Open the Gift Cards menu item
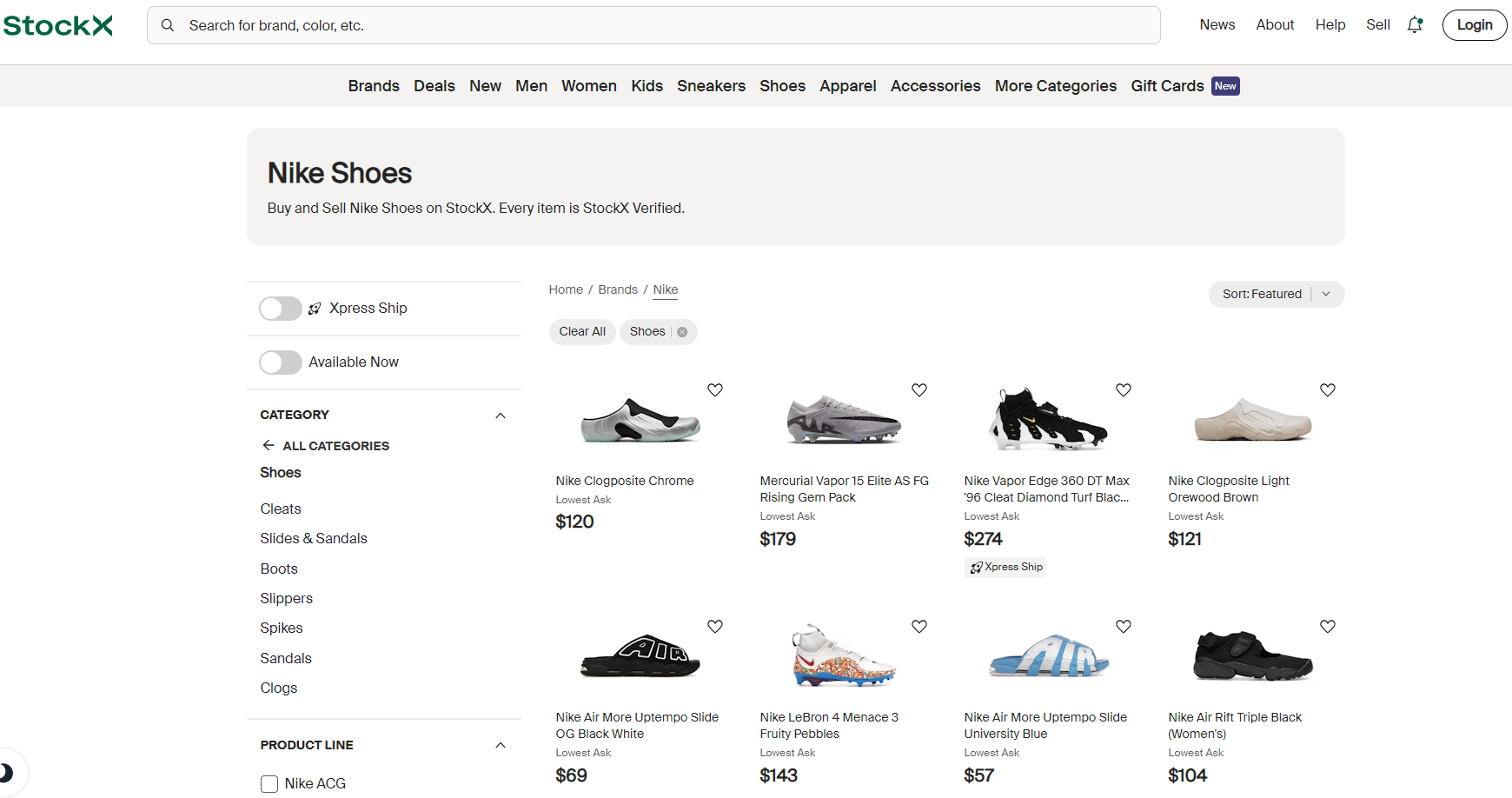The width and height of the screenshot is (1512, 798). pyautogui.click(x=1167, y=86)
